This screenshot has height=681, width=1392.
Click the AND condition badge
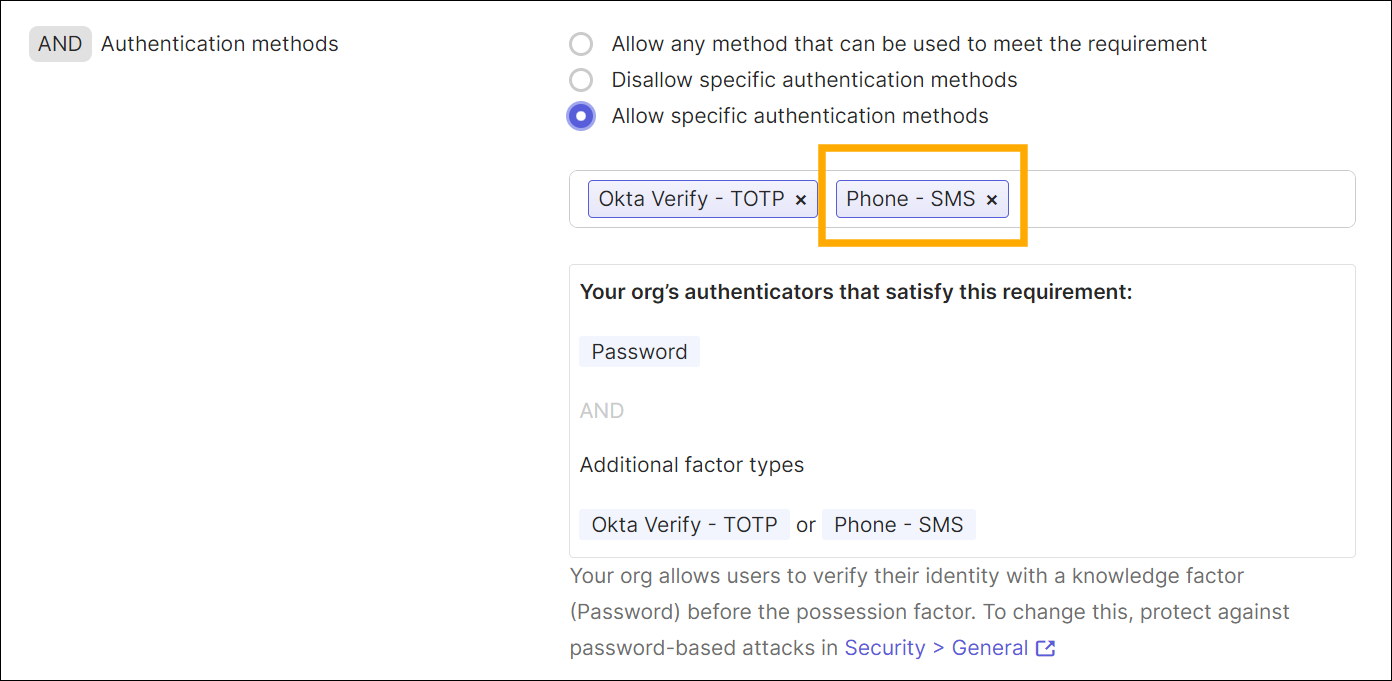coord(60,43)
